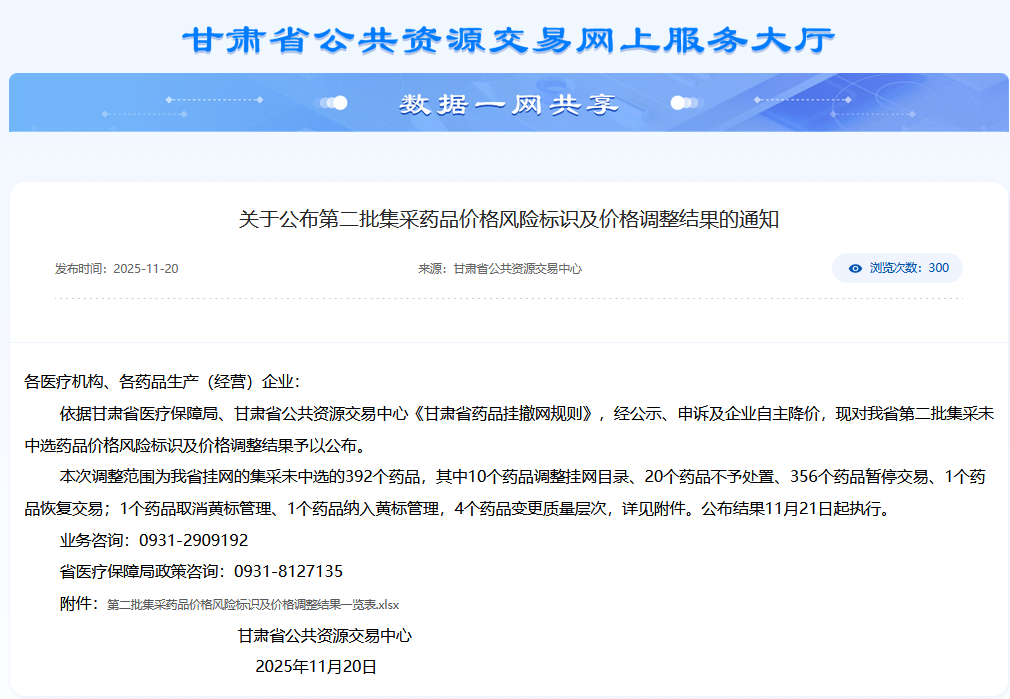Click the source 甘肃省公共资源交易中心 in header
The width and height of the screenshot is (1010, 699).
tap(517, 269)
